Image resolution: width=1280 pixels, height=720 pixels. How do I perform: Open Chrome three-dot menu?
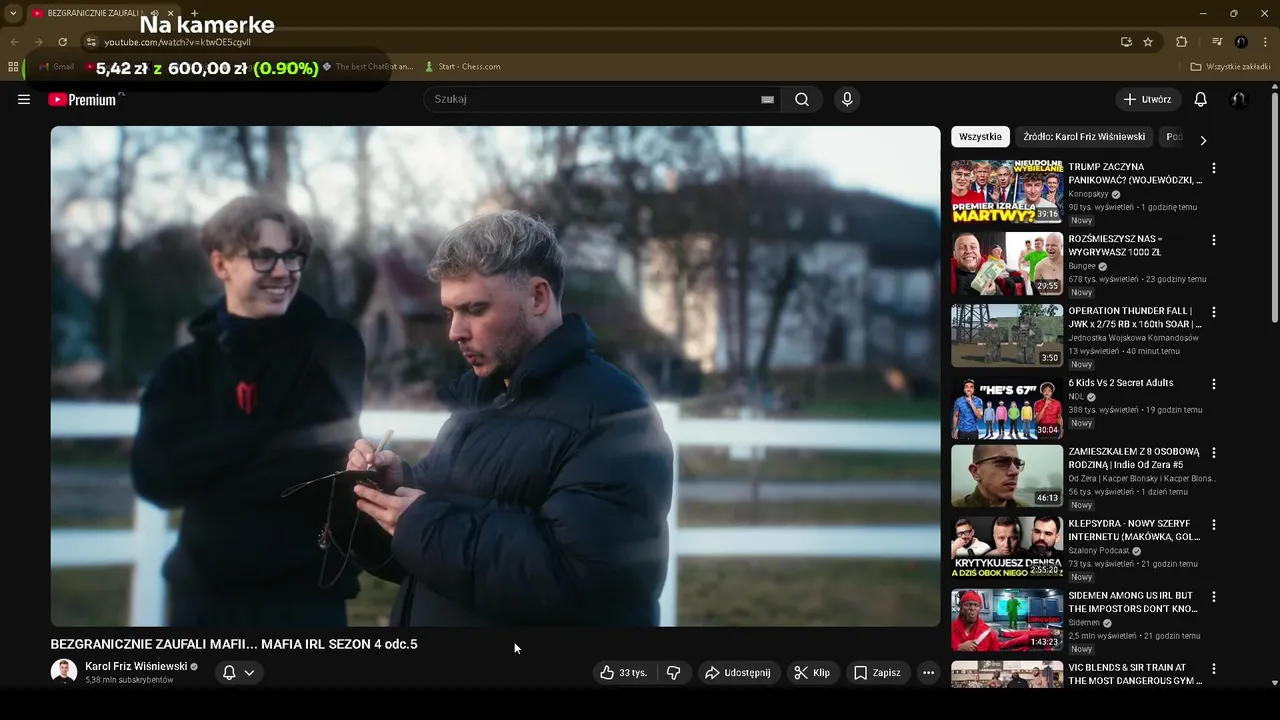[1265, 42]
